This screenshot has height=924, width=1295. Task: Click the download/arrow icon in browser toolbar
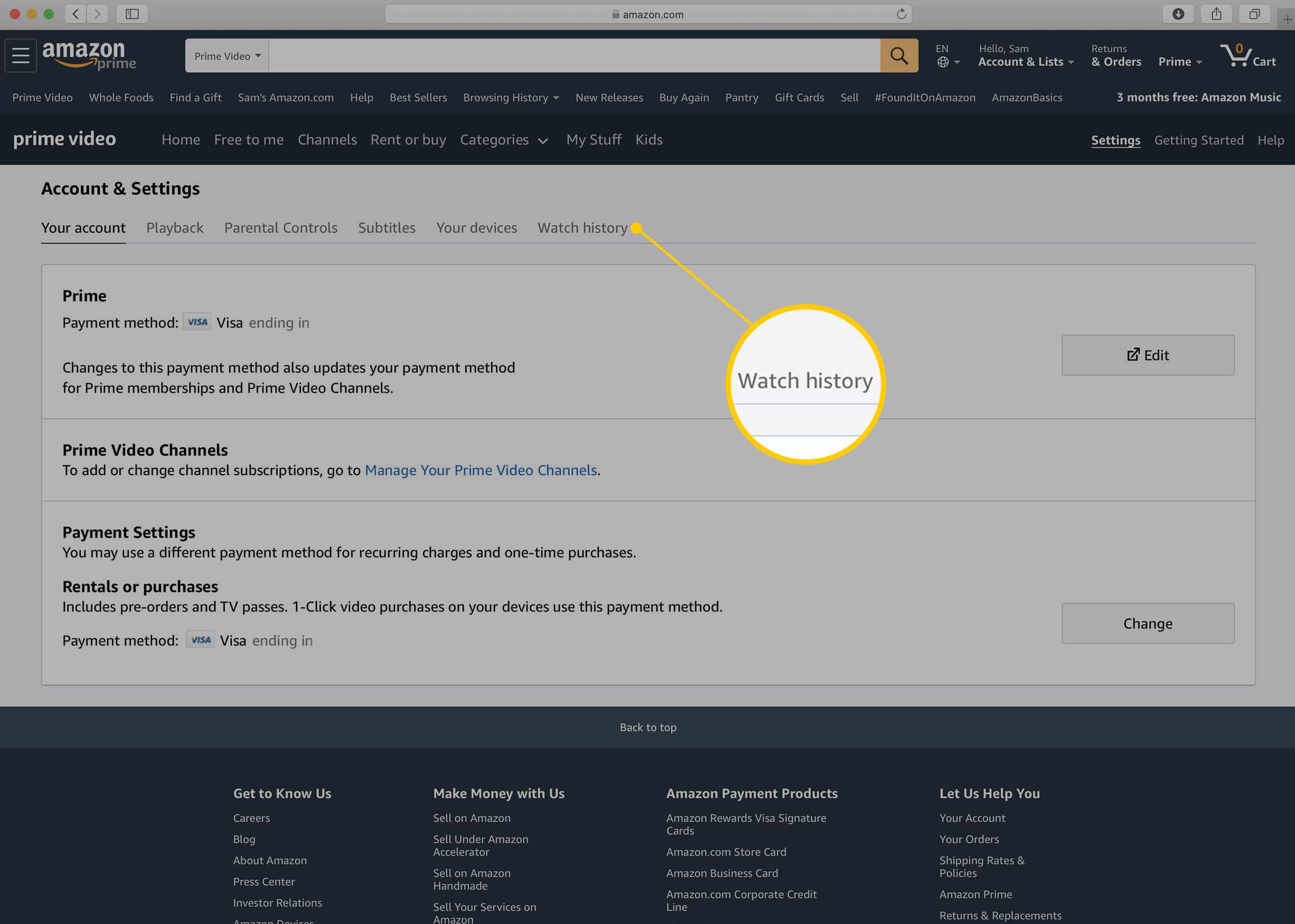pos(1178,13)
